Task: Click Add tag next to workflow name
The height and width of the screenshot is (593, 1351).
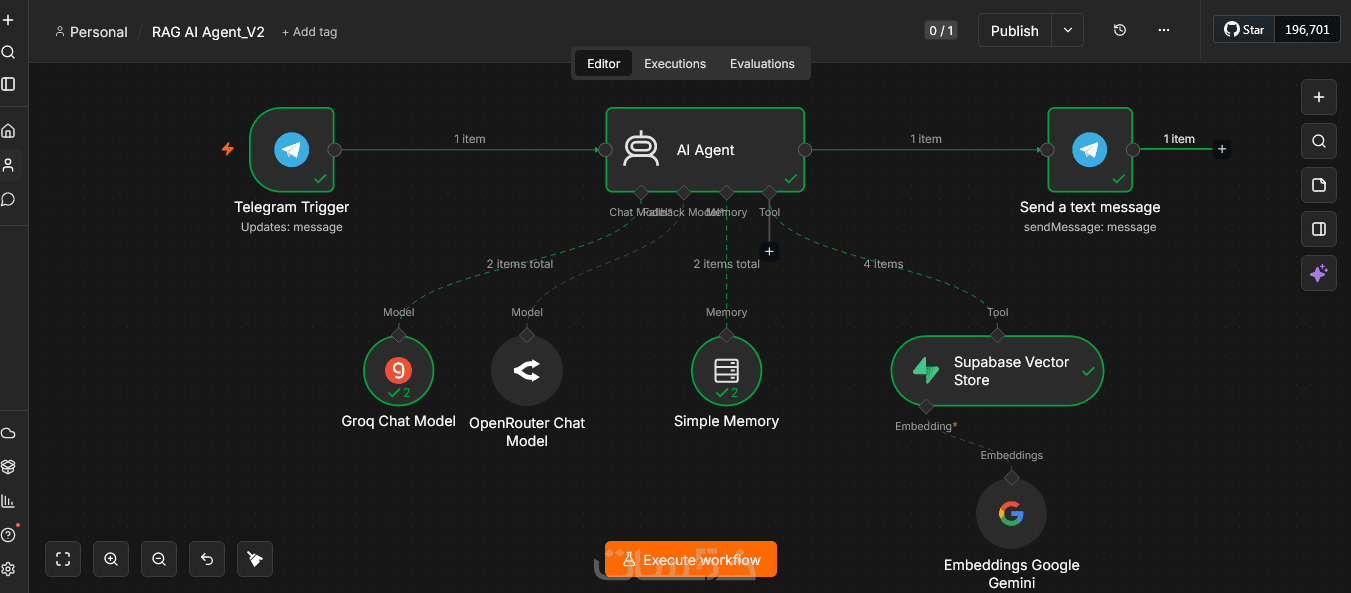Action: click(310, 32)
